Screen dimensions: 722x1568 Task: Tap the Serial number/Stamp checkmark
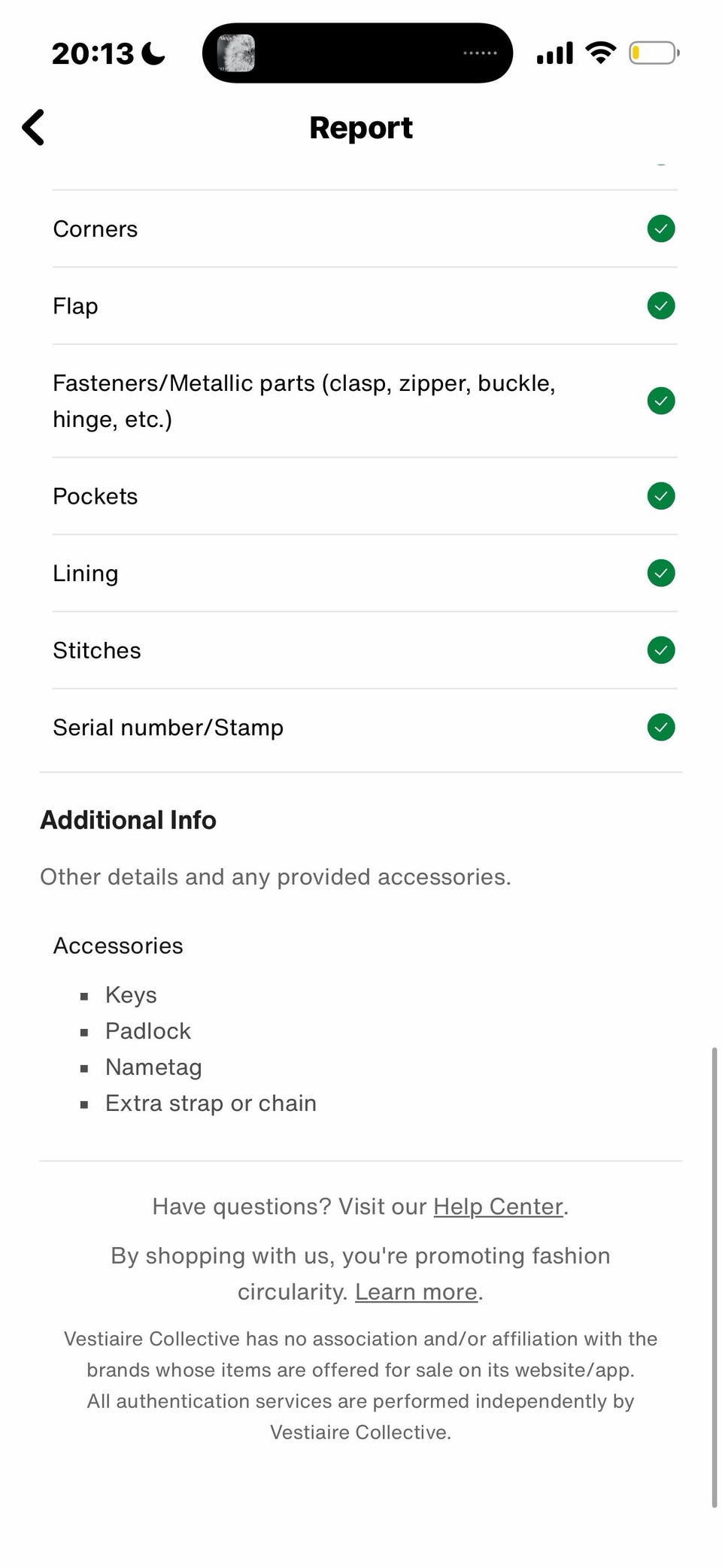[661, 728]
